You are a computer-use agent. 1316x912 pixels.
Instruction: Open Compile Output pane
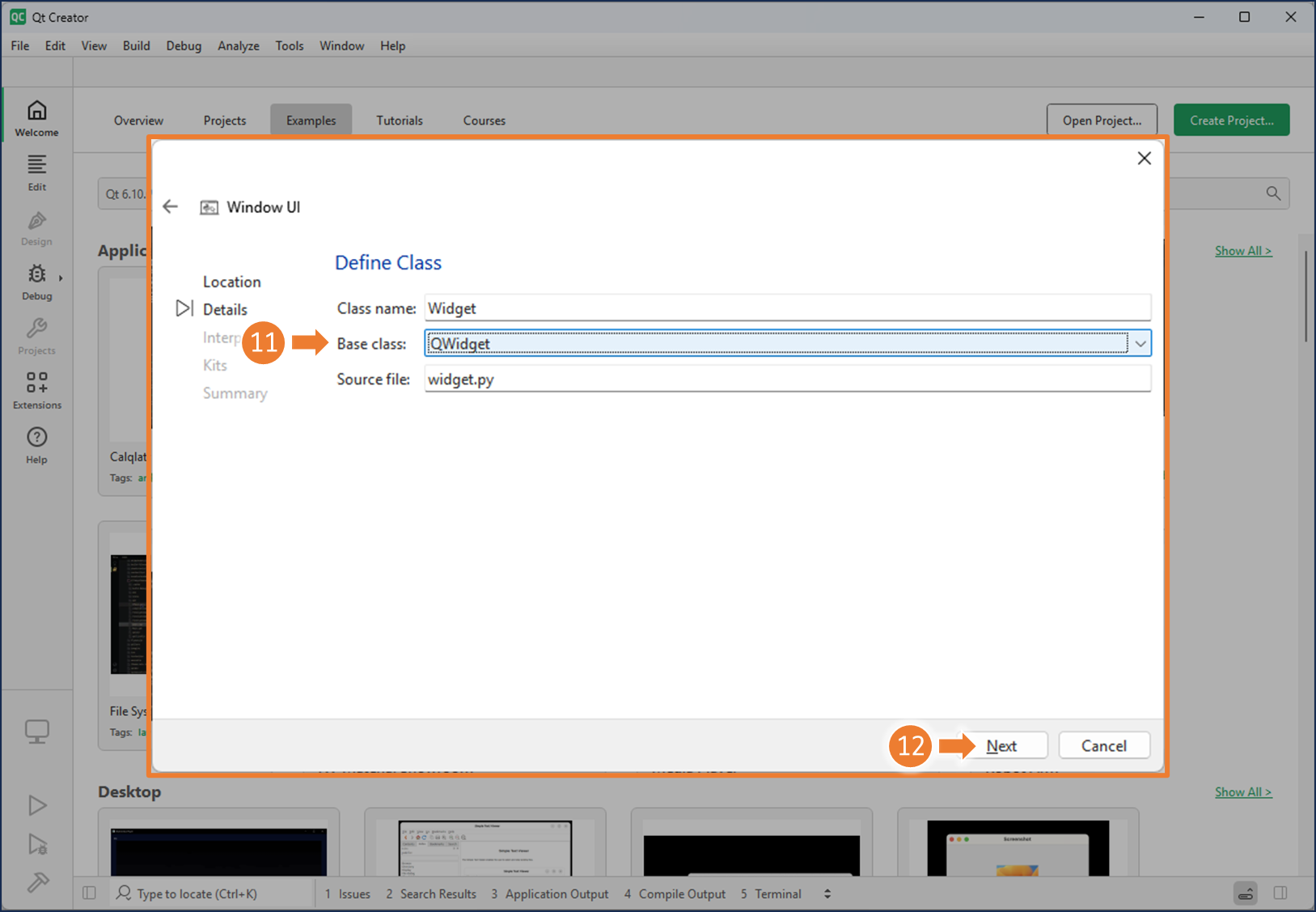coord(673,893)
